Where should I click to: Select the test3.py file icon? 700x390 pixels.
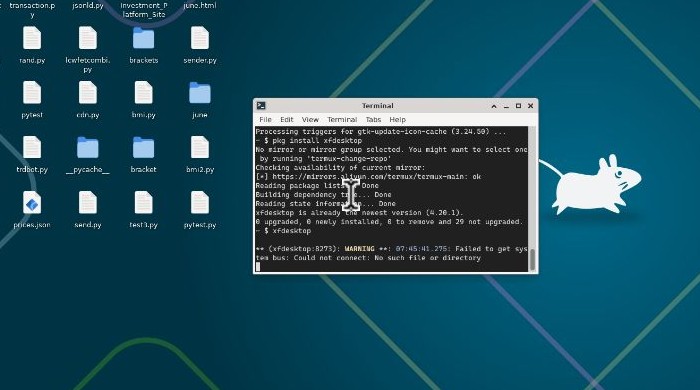tap(143, 203)
